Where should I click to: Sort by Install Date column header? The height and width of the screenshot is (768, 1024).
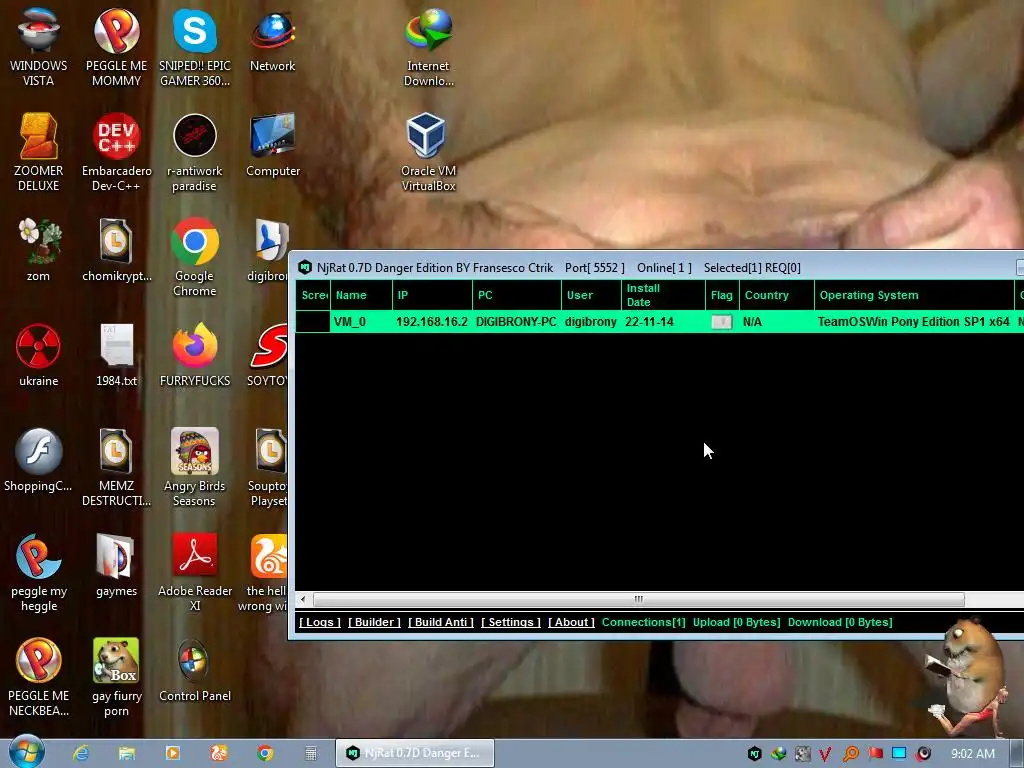click(x=663, y=295)
